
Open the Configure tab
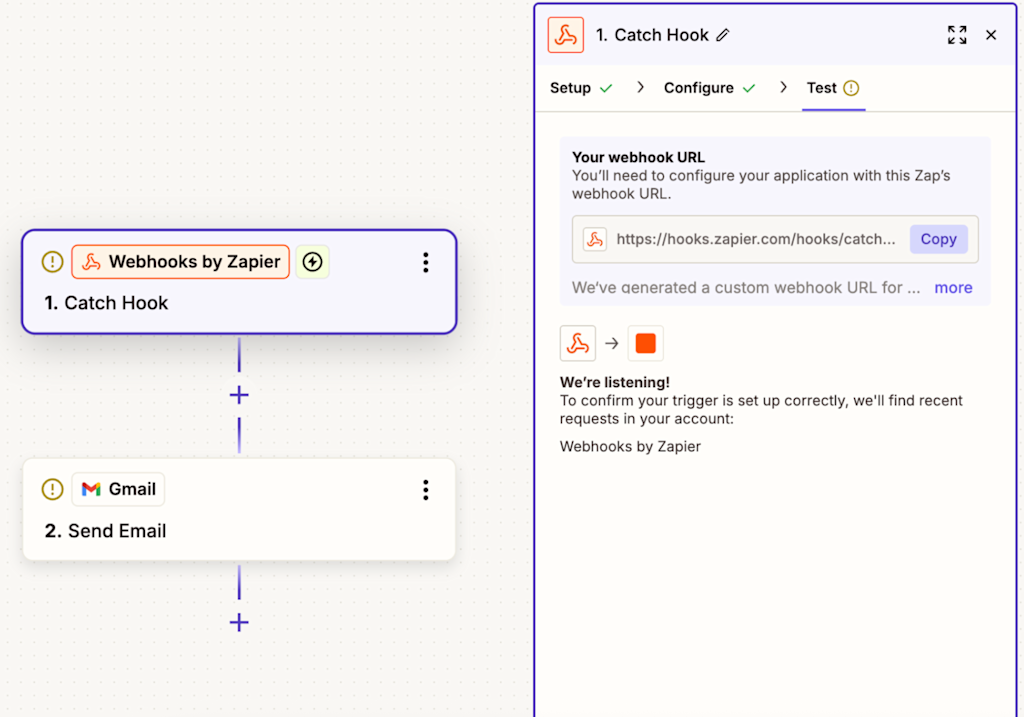pyautogui.click(x=699, y=88)
